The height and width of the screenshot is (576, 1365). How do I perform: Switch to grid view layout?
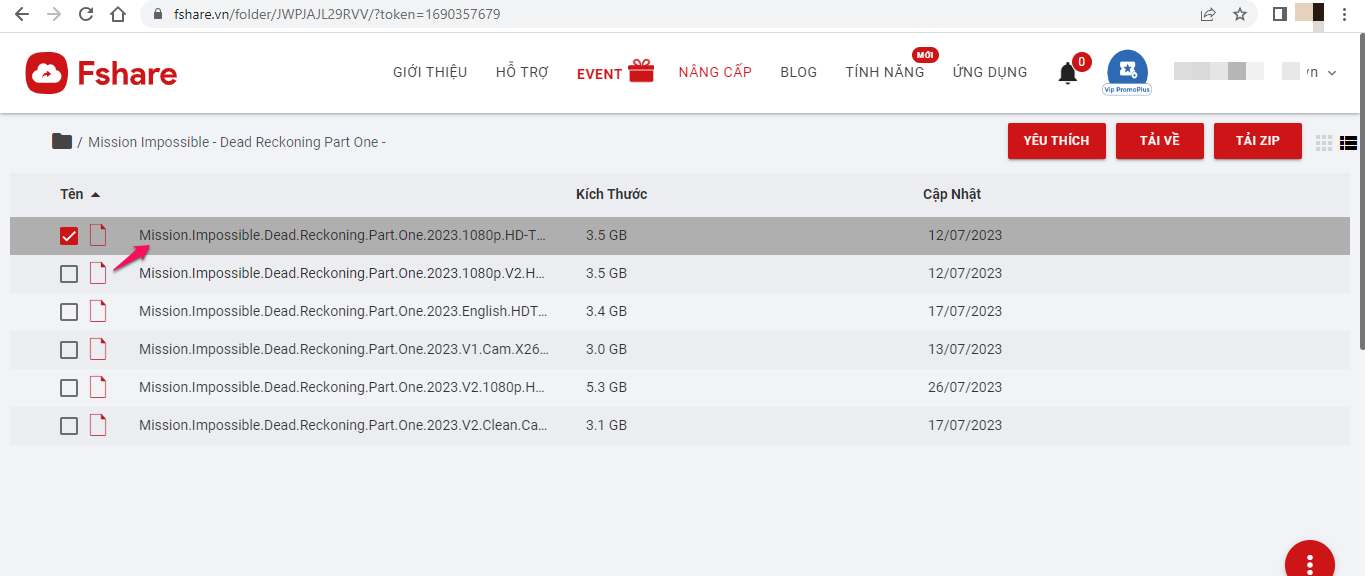tap(1324, 142)
